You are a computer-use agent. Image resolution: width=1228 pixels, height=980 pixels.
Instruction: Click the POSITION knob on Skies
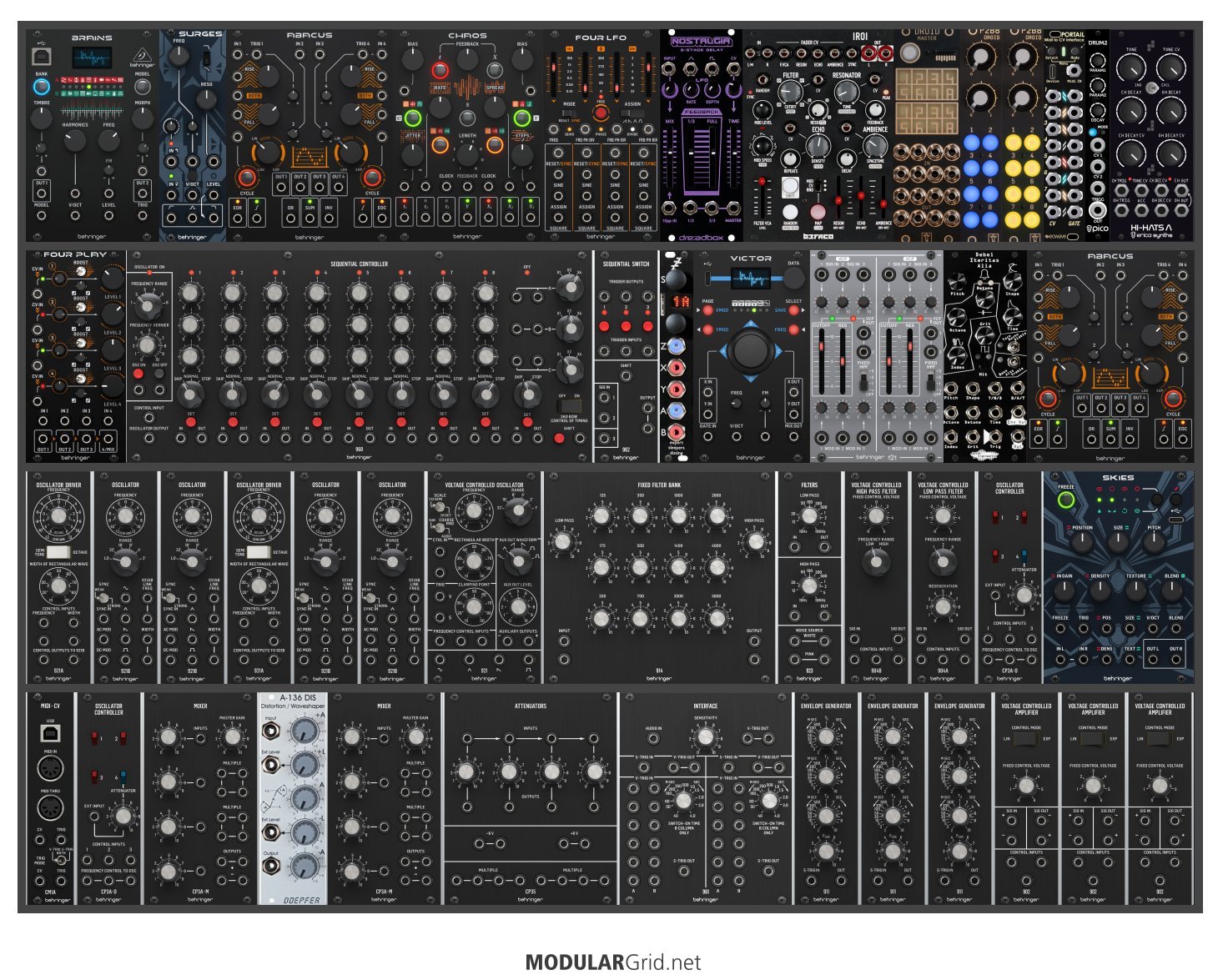pyautogui.click(x=1082, y=544)
